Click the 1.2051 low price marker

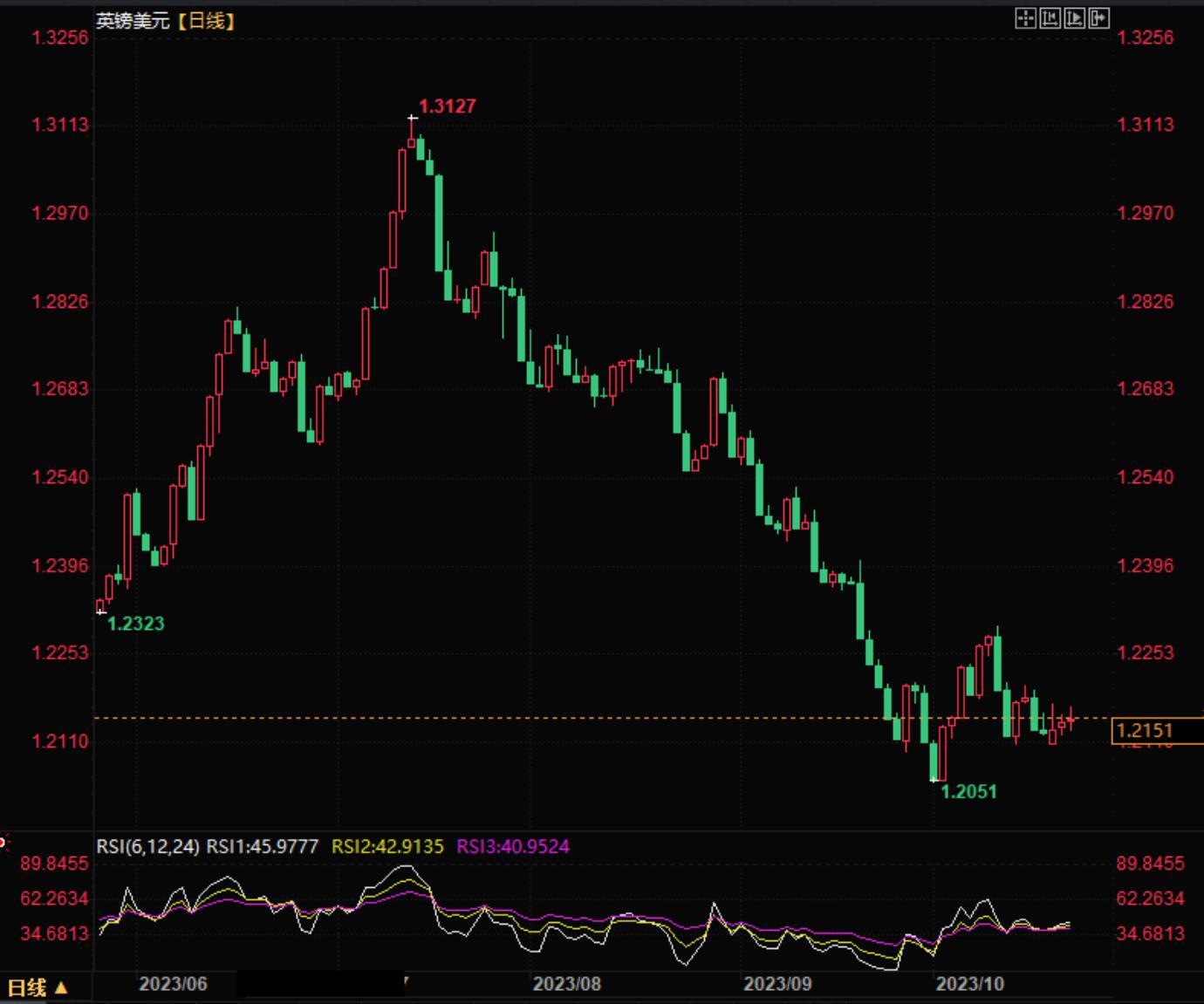coord(968,791)
